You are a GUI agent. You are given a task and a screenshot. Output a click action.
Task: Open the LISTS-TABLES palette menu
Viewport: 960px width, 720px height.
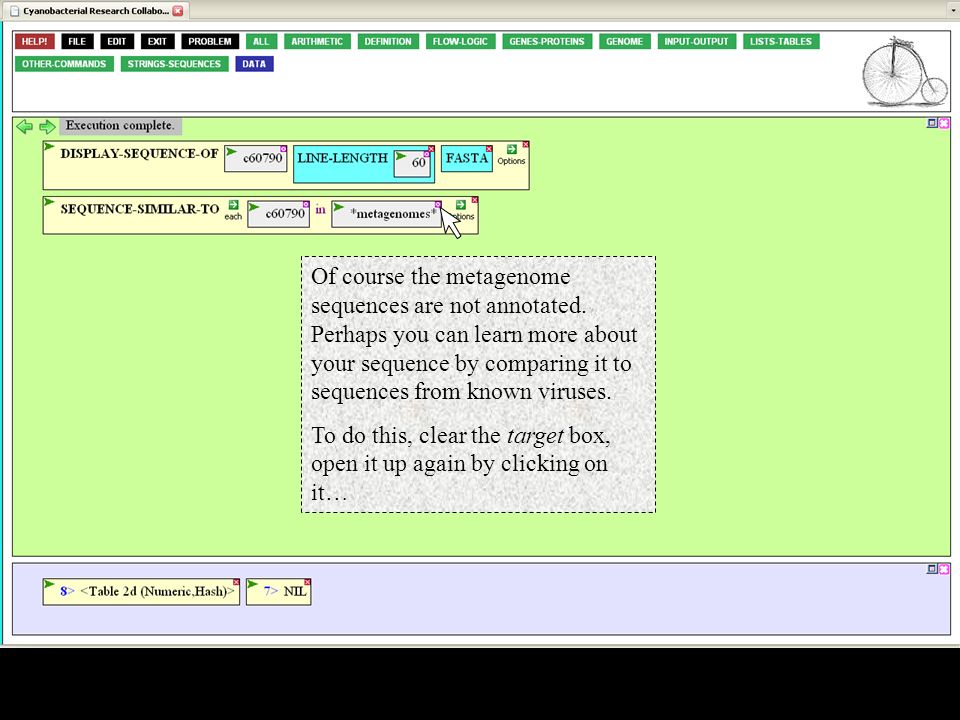(x=781, y=42)
